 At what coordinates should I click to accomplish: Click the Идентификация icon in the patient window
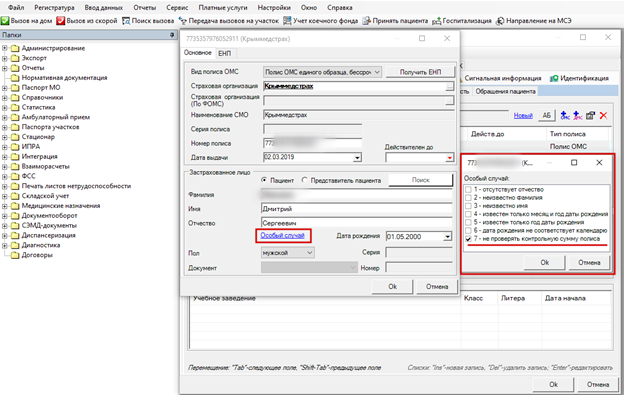coord(554,78)
